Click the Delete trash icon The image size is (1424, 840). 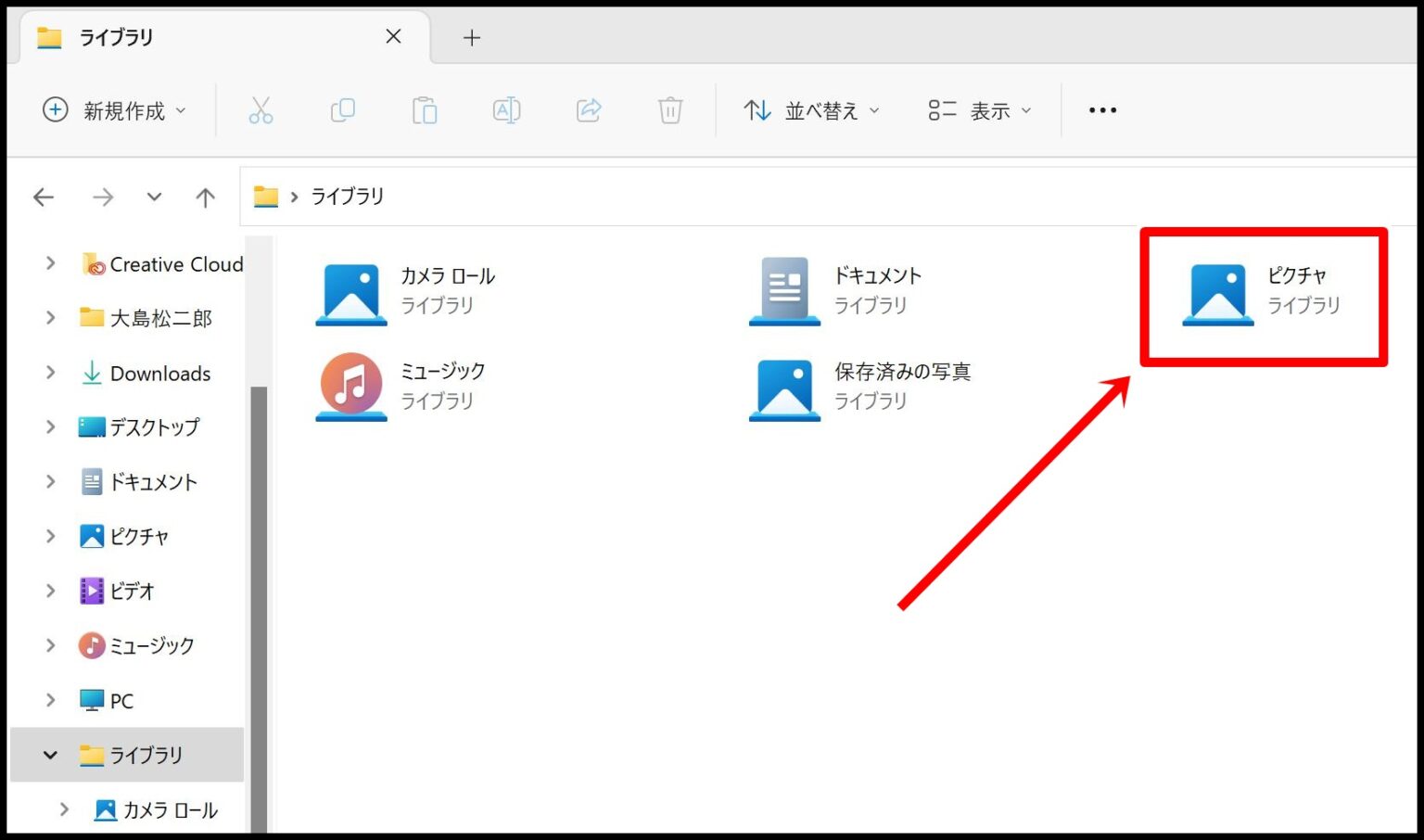point(670,109)
